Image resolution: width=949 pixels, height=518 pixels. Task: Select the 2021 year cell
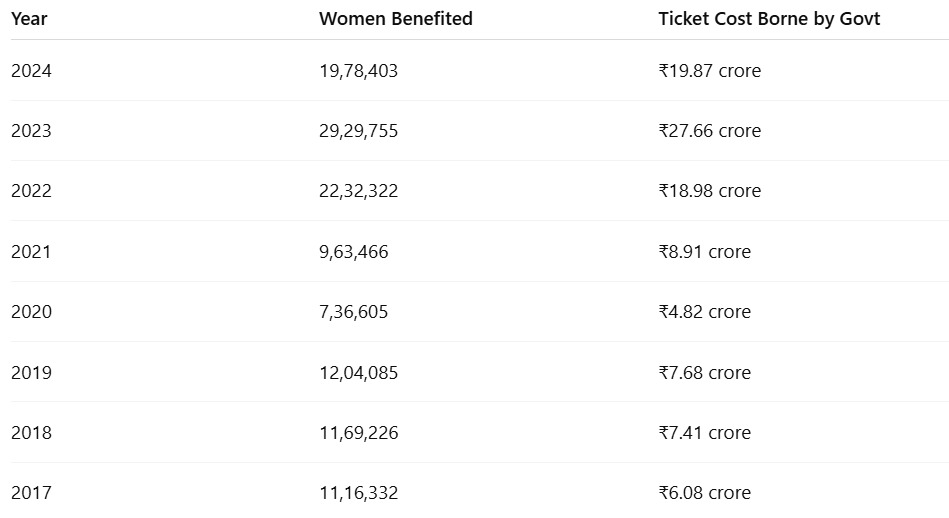[31, 252]
